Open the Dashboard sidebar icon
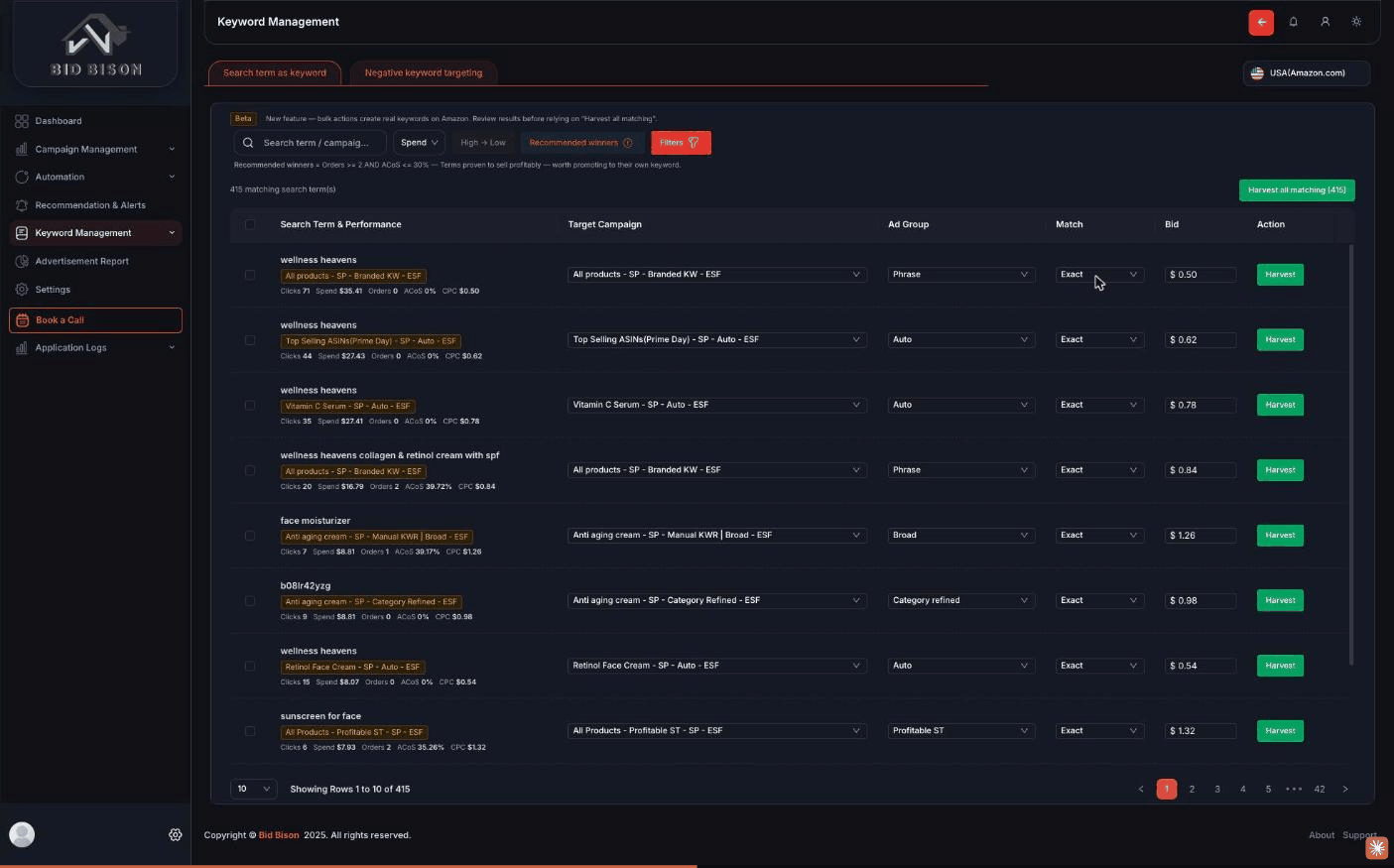This screenshot has height=868, width=1394. click(22, 121)
